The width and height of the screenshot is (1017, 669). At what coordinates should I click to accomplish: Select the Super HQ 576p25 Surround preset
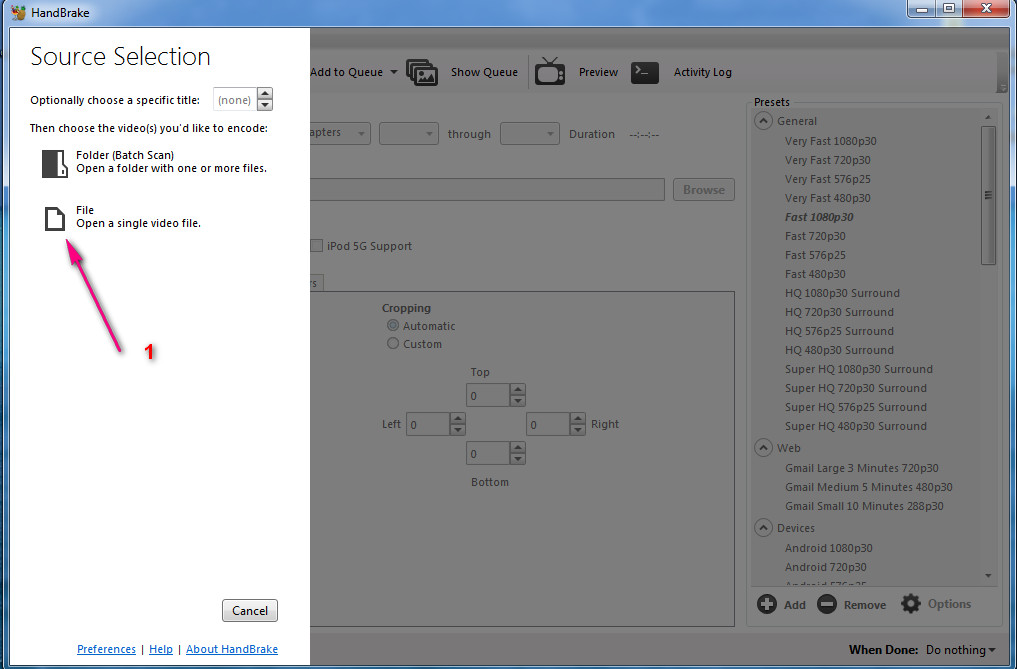pyautogui.click(x=855, y=407)
